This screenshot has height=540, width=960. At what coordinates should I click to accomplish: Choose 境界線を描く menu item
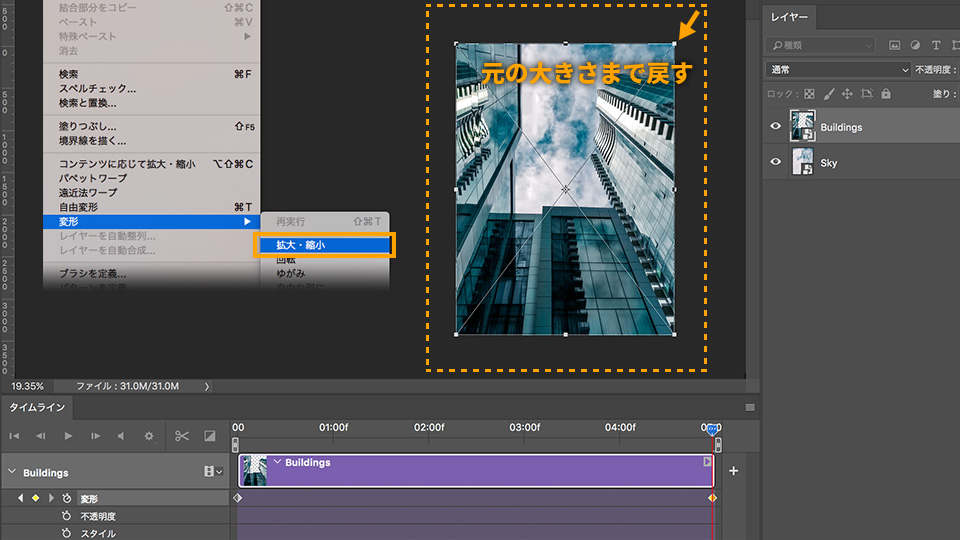(x=151, y=141)
